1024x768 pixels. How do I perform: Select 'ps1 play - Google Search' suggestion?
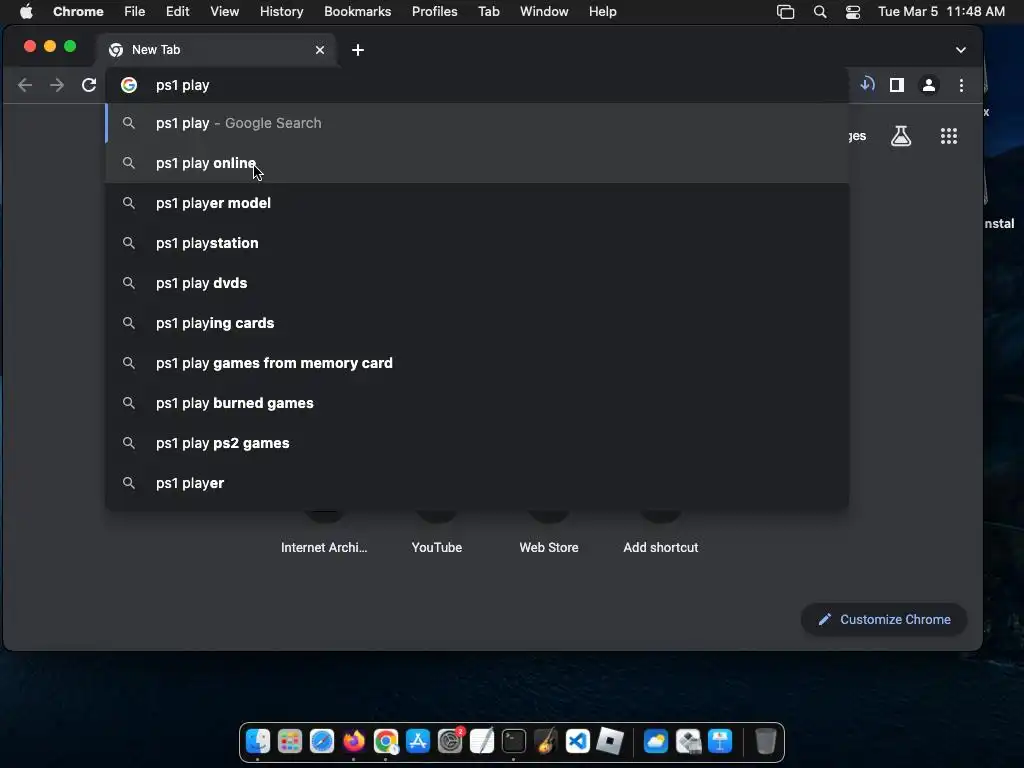coord(477,123)
